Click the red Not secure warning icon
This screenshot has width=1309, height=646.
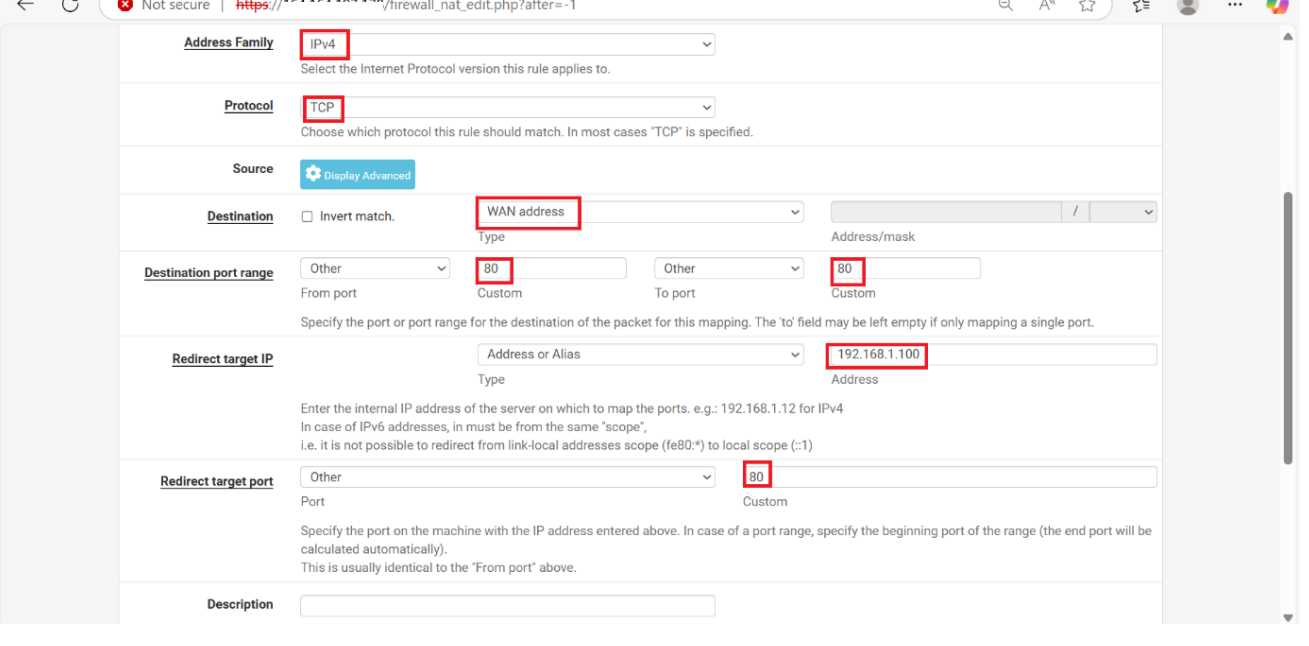coord(125,5)
